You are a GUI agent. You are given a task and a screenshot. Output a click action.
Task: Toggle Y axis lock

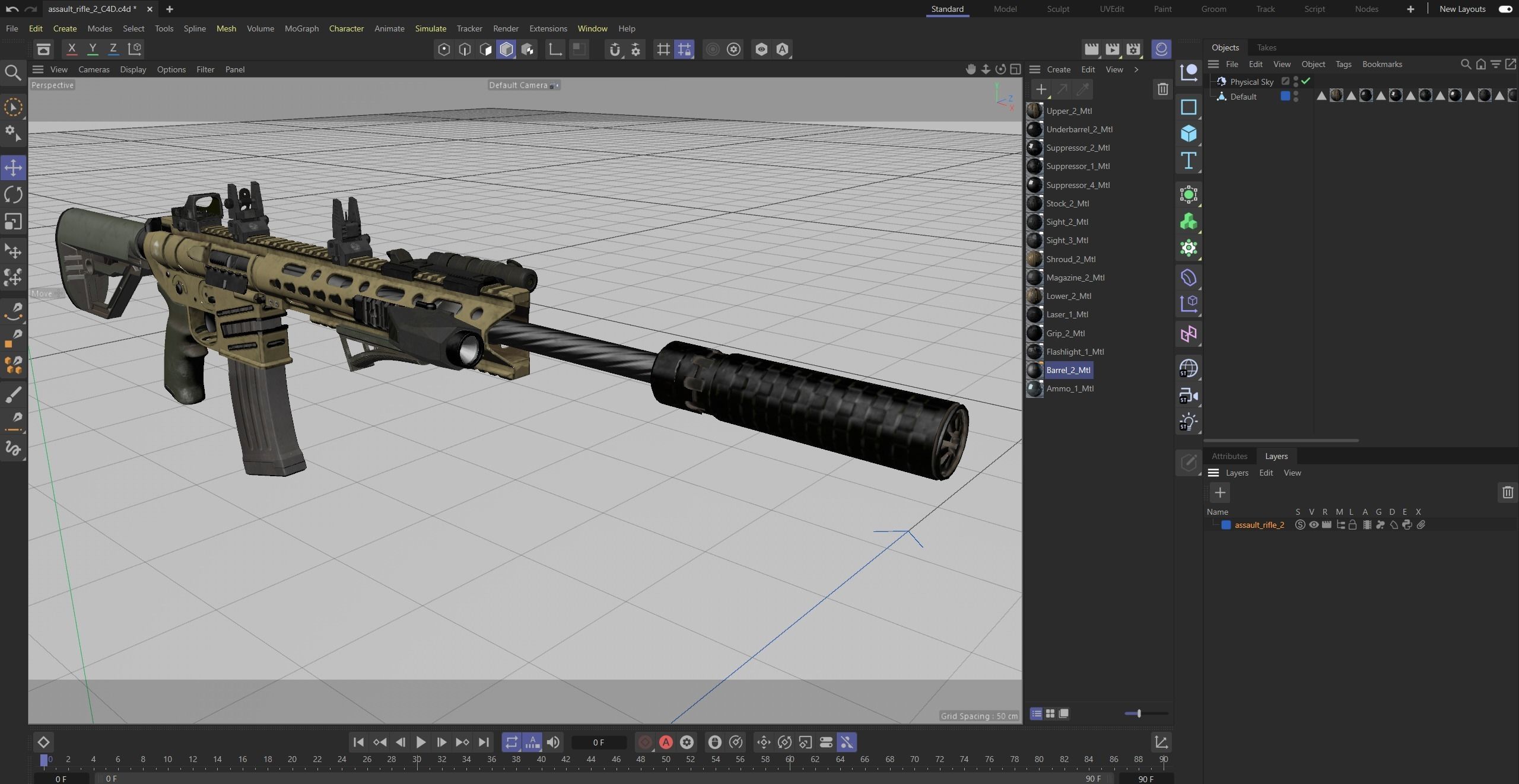click(93, 49)
